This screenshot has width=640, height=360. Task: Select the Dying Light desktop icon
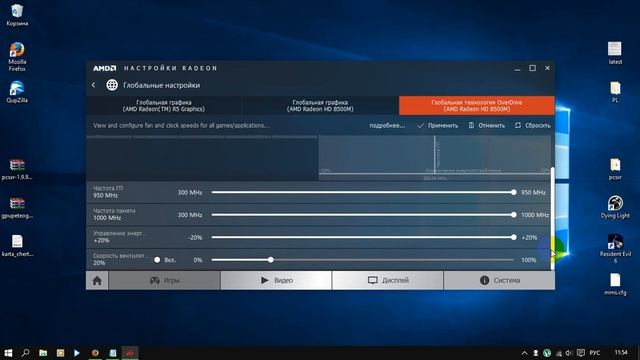615,207
